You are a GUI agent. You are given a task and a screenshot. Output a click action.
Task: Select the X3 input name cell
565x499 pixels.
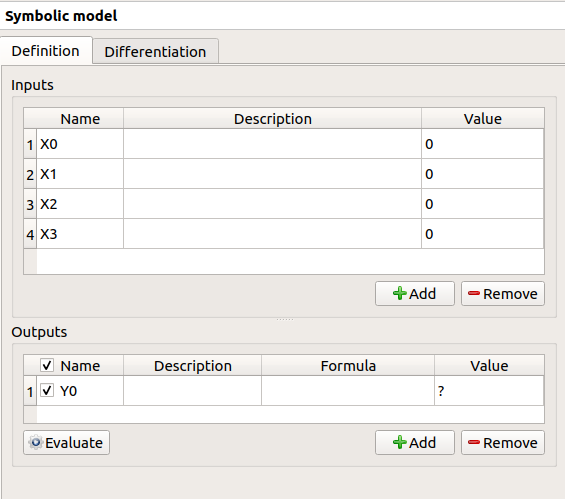point(80,233)
